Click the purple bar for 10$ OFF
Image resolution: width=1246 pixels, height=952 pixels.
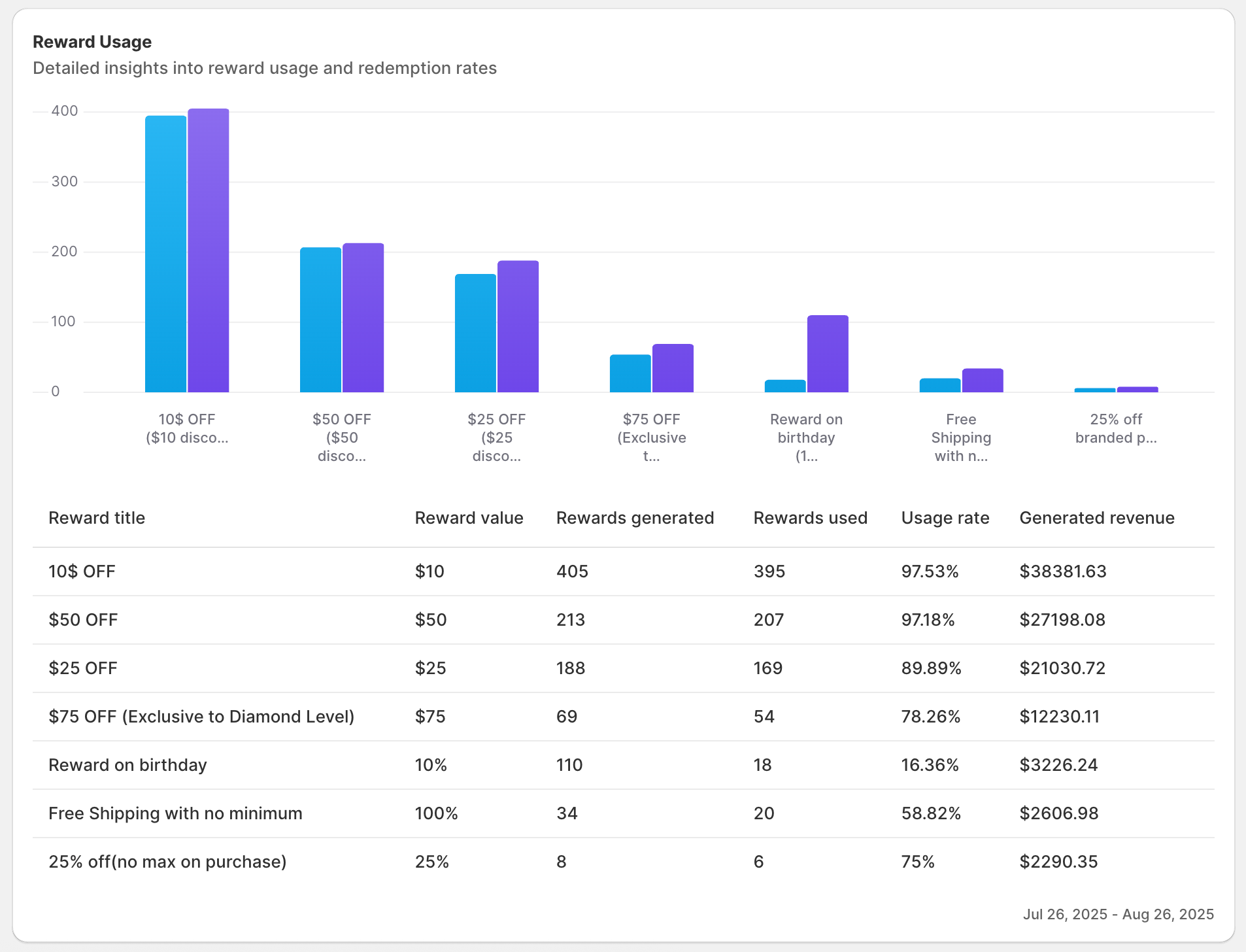(x=209, y=250)
